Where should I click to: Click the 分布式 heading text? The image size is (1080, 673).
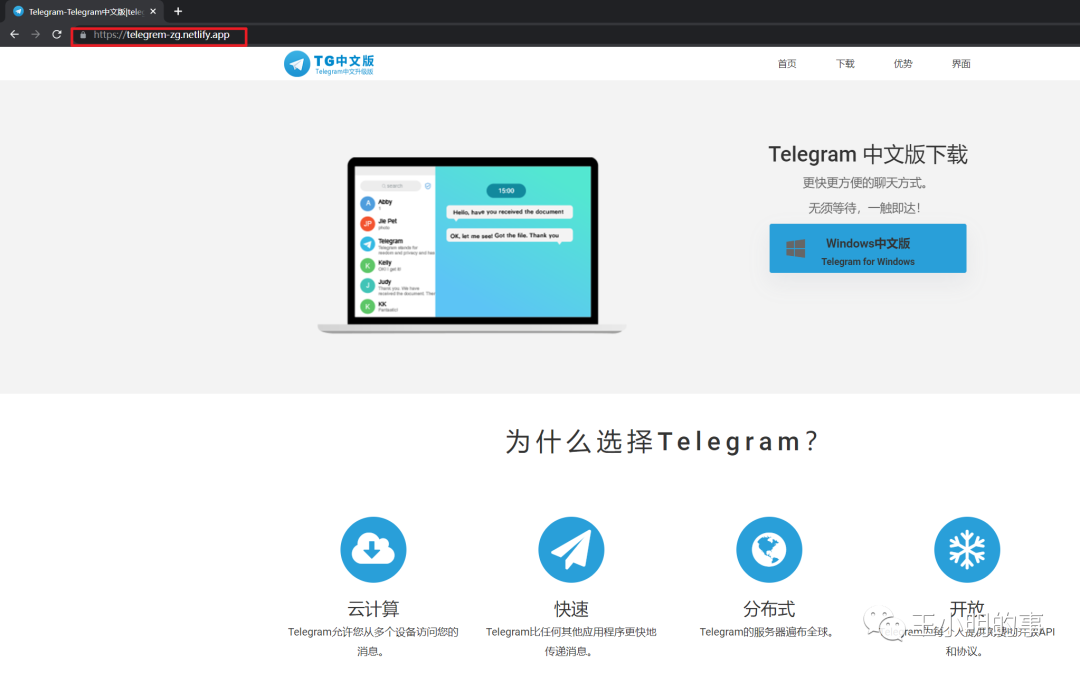coord(769,609)
